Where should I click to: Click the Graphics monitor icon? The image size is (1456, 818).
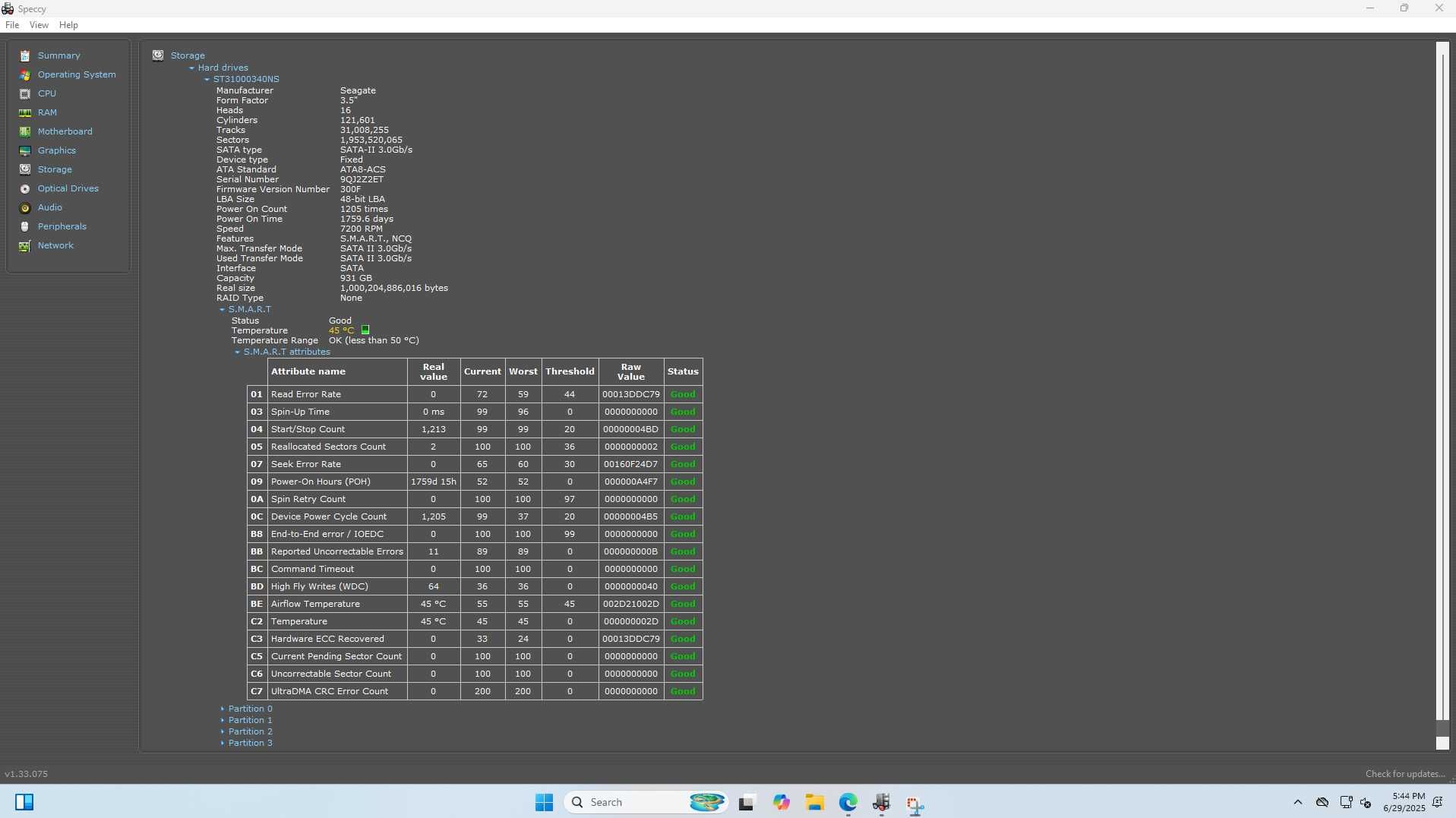[25, 151]
